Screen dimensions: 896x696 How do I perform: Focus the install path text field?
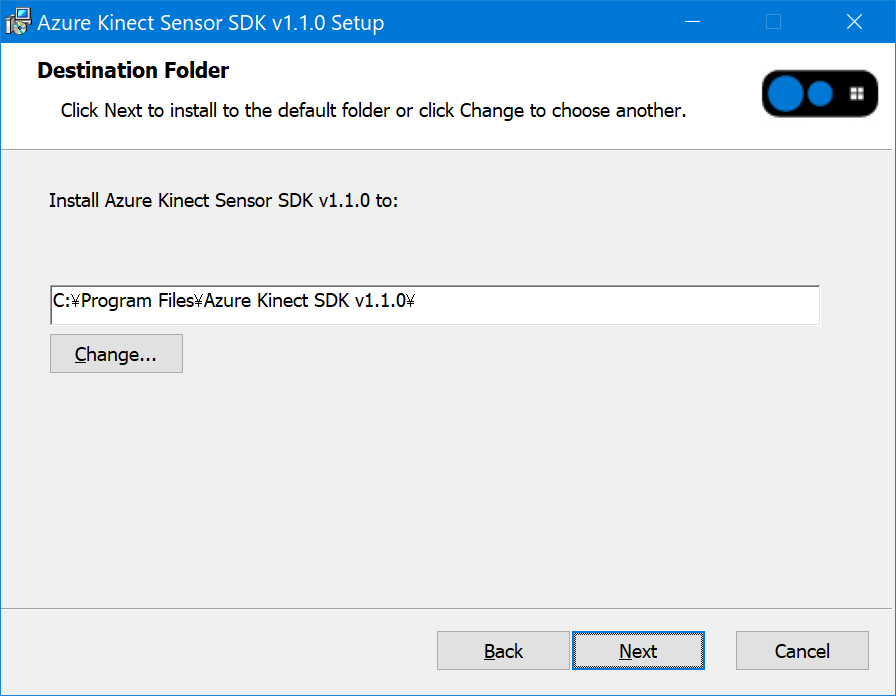point(434,305)
